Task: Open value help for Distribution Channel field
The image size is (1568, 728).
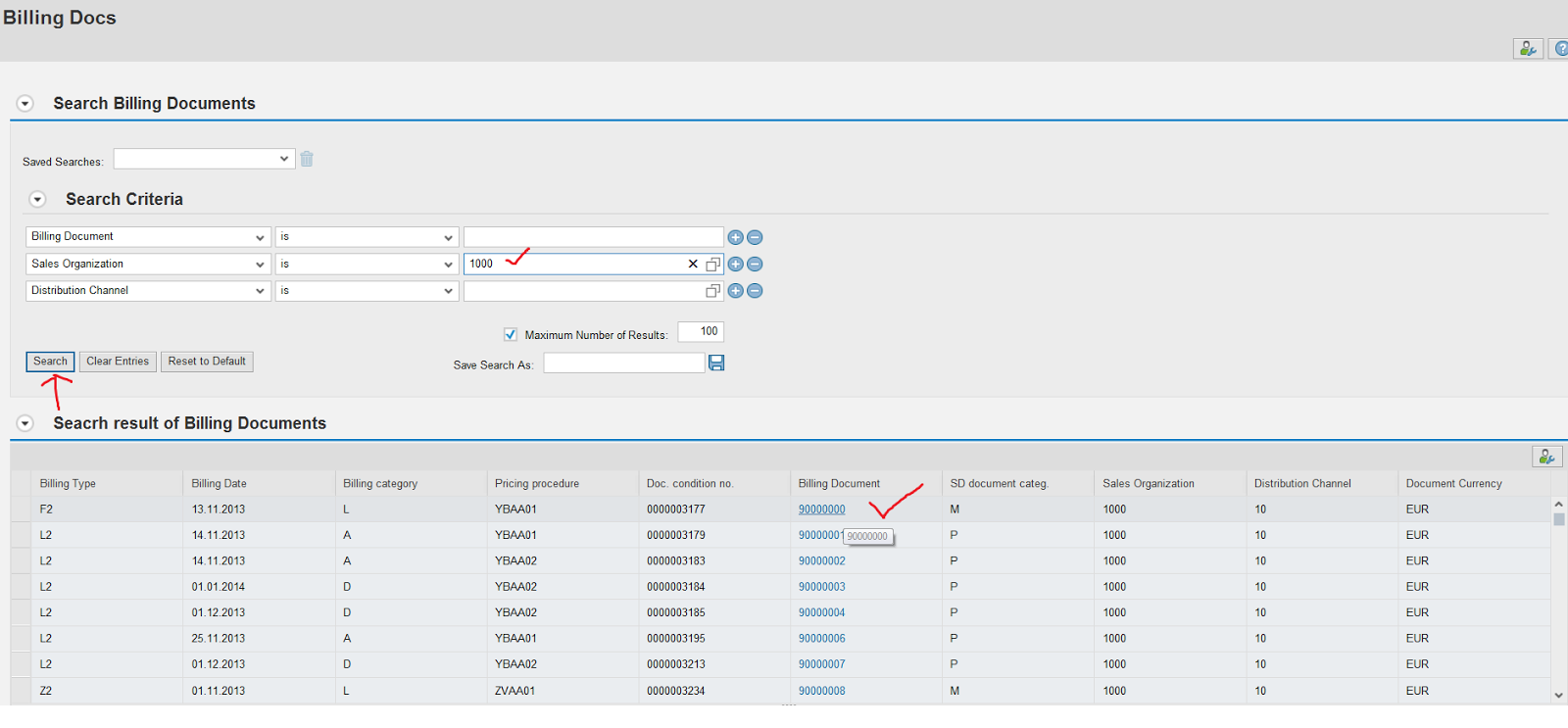Action: click(712, 291)
